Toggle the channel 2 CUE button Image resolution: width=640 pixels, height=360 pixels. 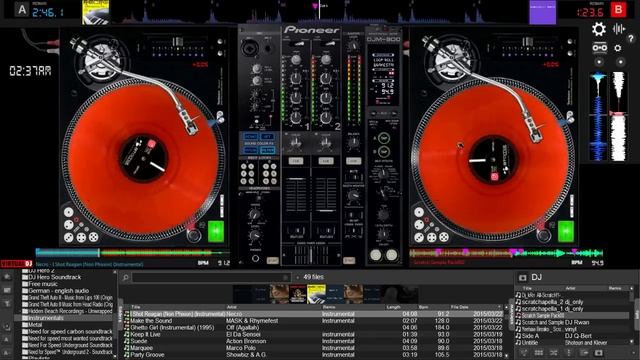point(326,161)
